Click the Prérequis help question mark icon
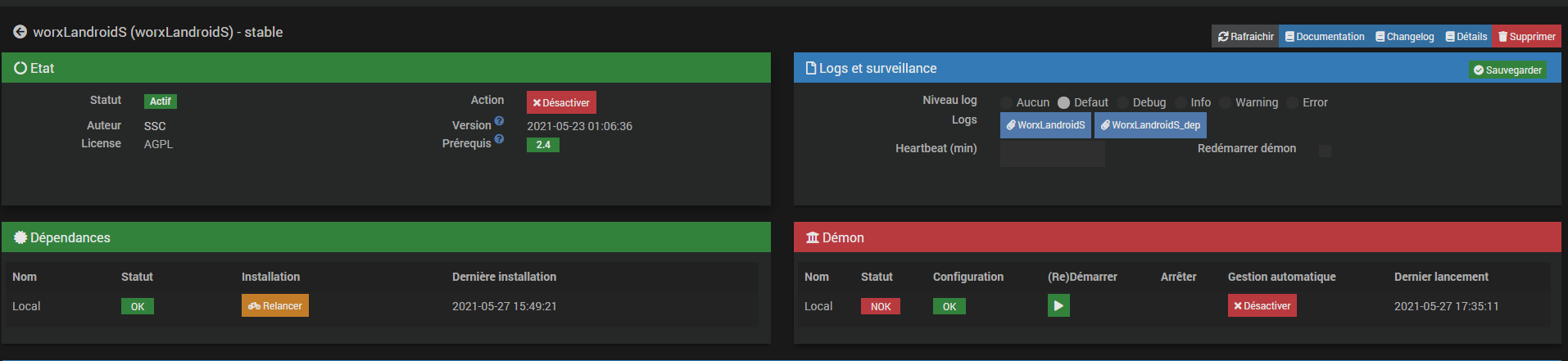Viewport: 1568px width, 361px height. (499, 139)
